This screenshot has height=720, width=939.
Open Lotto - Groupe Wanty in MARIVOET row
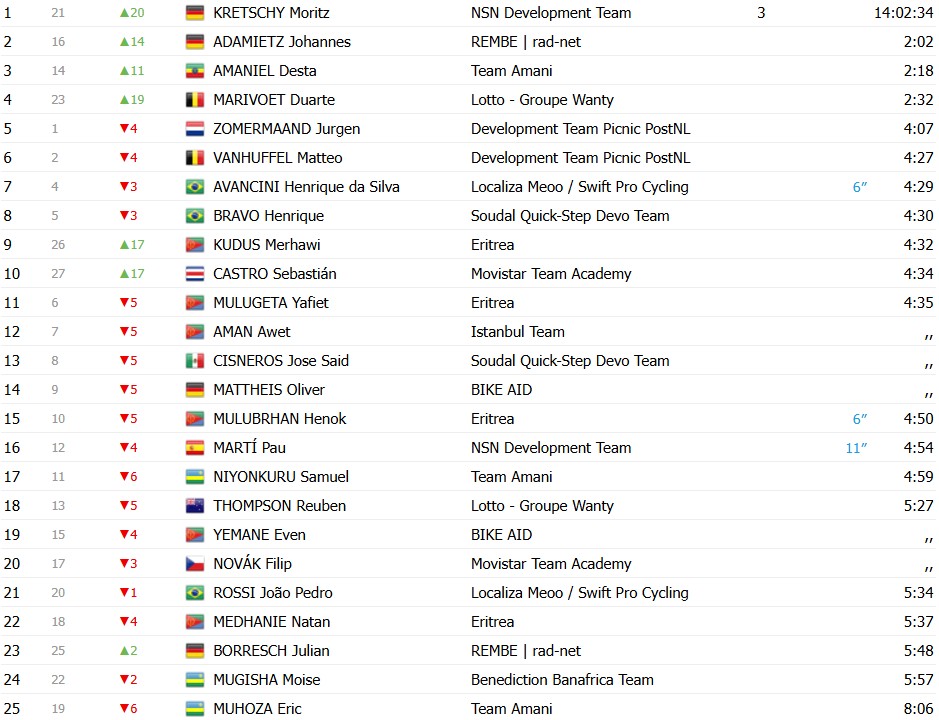tap(542, 100)
